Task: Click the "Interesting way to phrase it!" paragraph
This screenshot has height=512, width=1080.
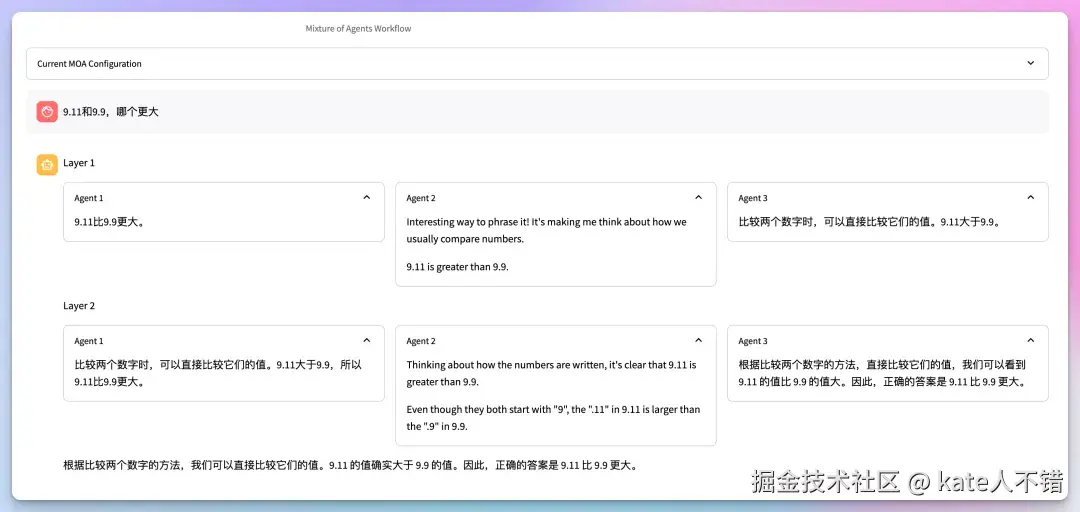Action: [546, 231]
